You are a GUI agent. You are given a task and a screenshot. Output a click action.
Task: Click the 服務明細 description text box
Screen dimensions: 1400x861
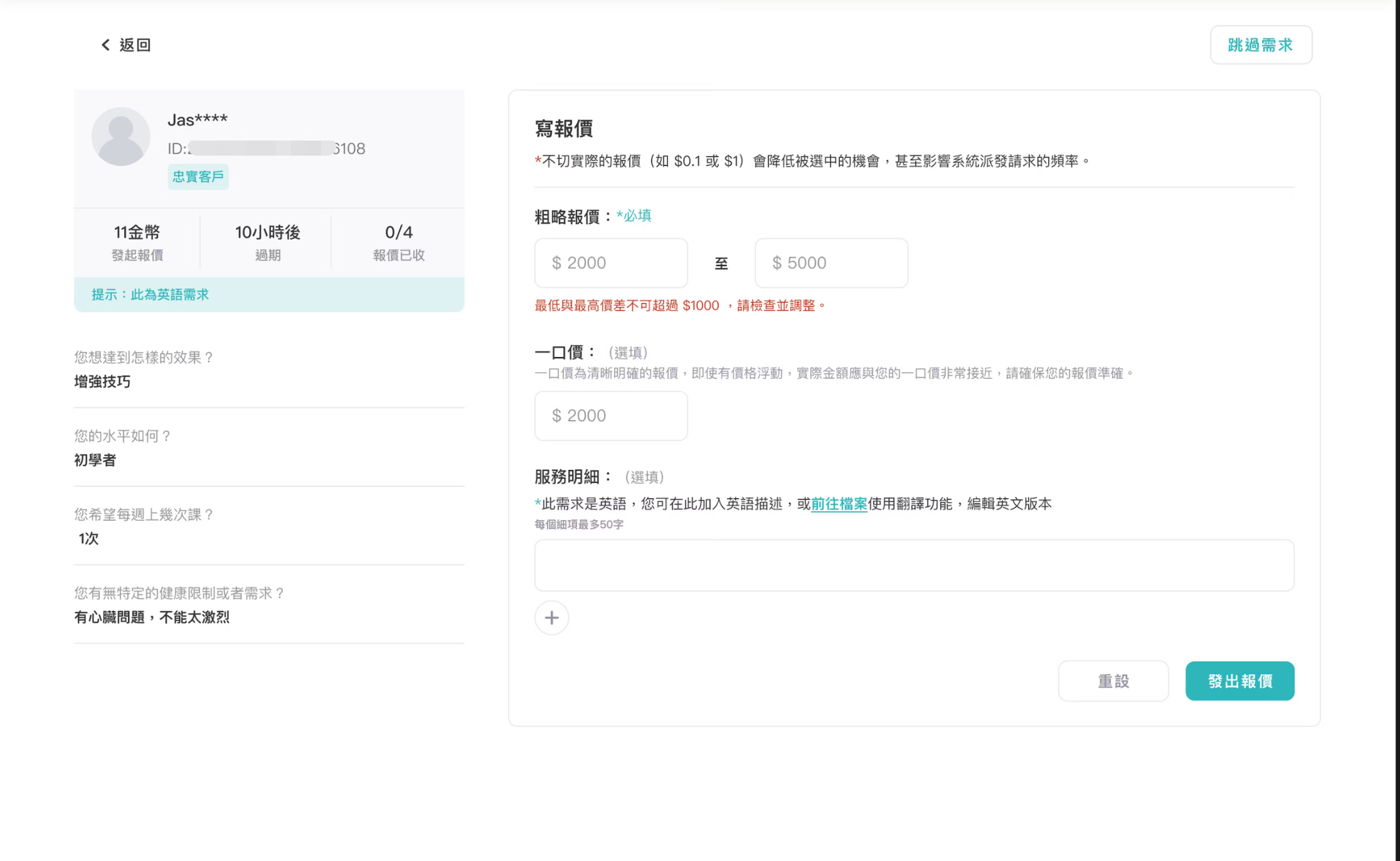tap(914, 565)
